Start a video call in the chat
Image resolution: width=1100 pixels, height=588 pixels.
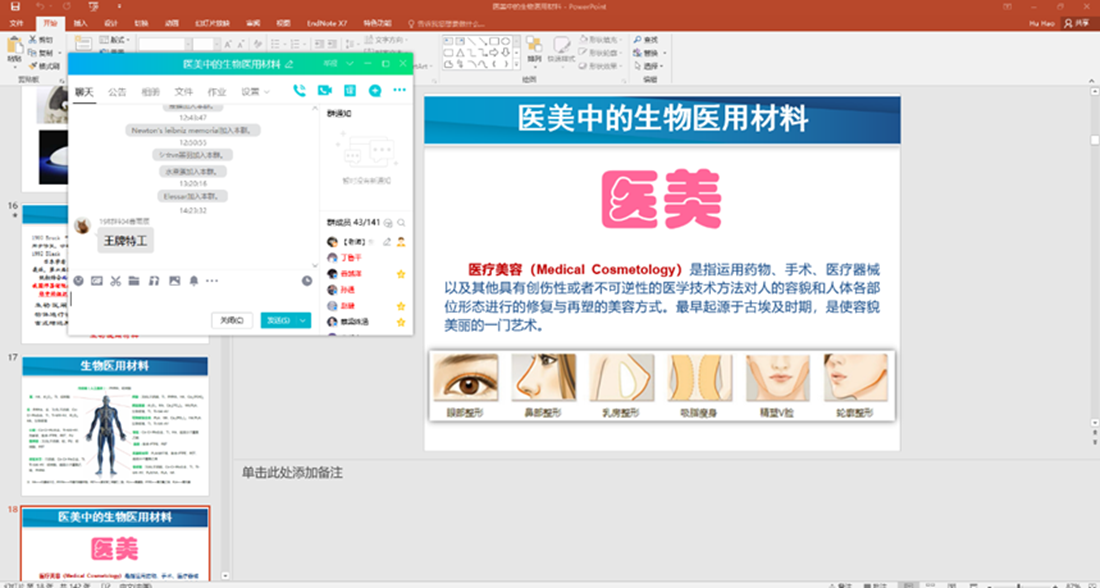coord(324,91)
